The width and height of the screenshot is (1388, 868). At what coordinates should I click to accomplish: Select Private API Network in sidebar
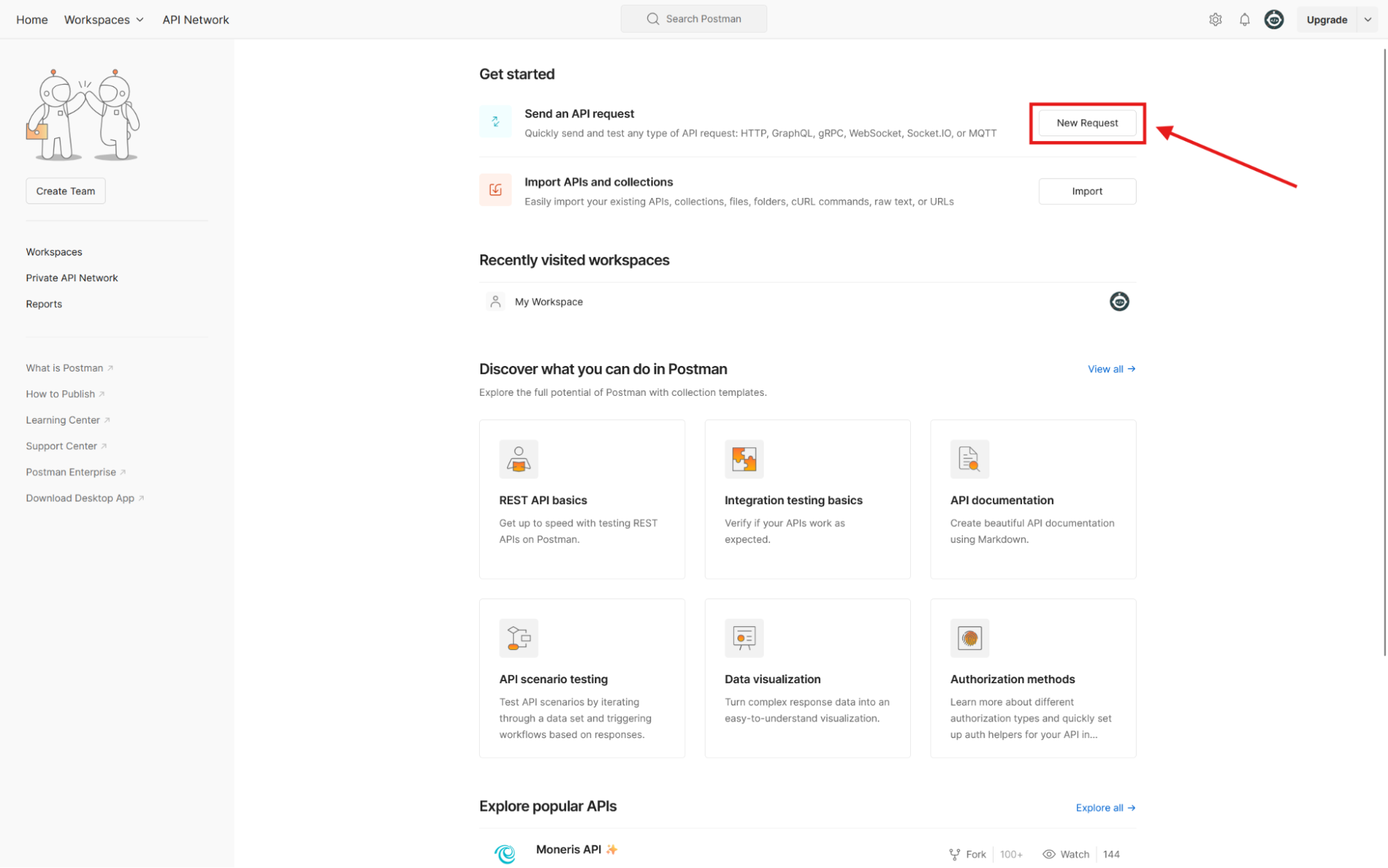point(72,278)
